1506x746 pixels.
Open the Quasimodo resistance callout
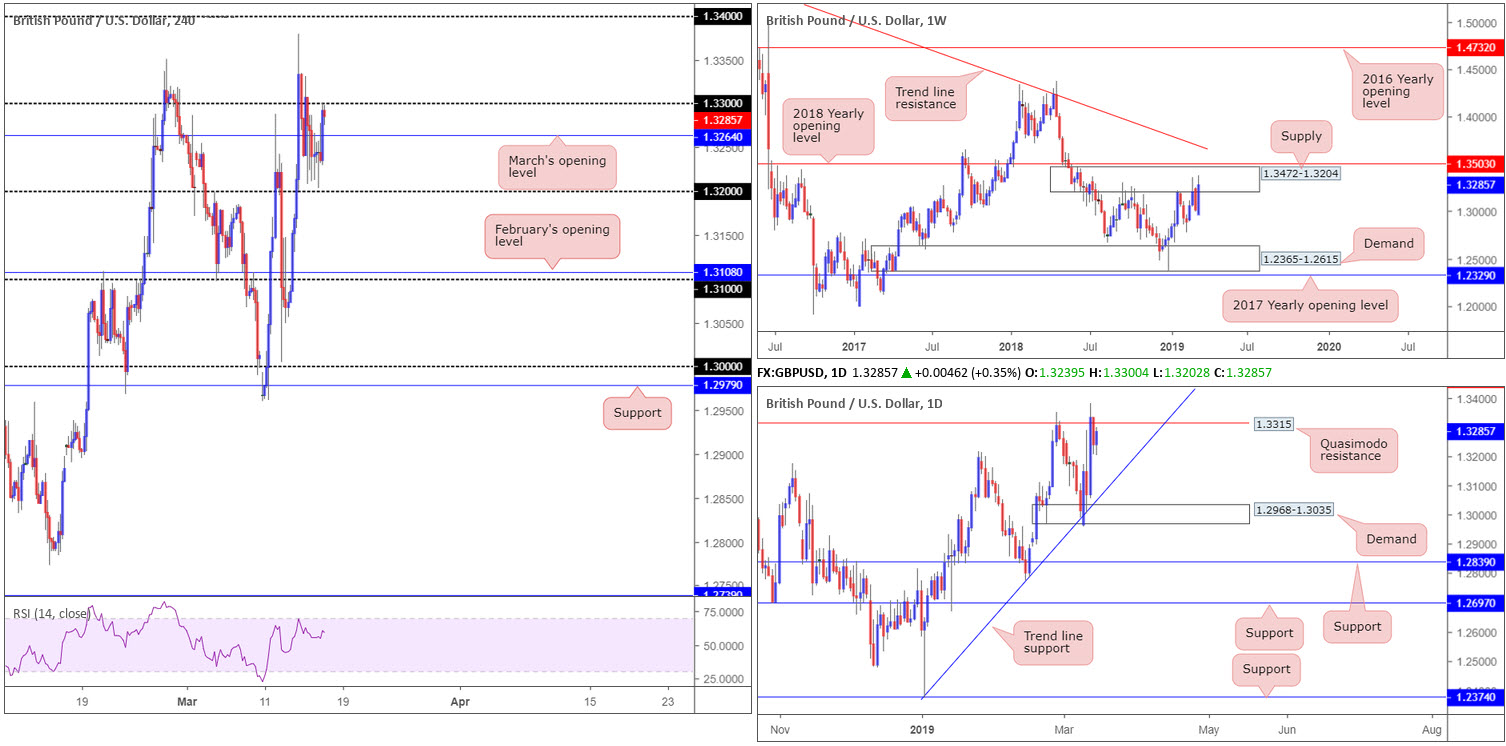pyautogui.click(x=1354, y=449)
